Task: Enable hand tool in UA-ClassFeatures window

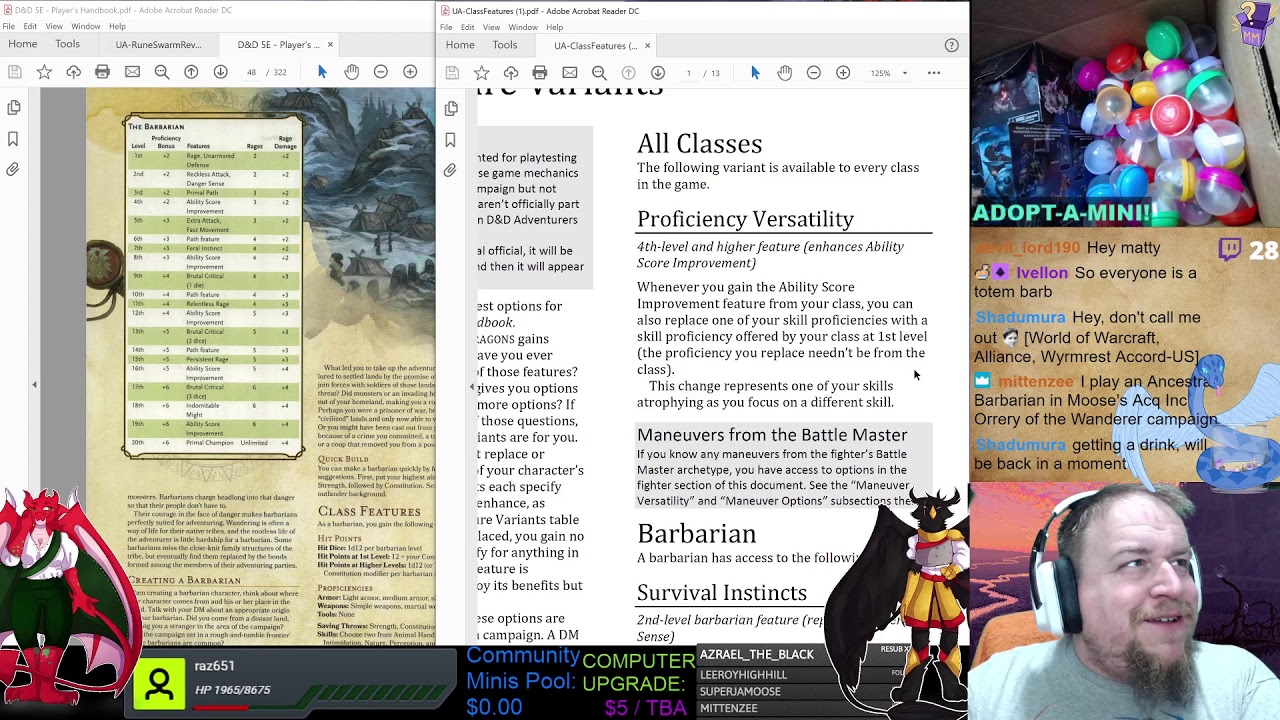Action: tap(785, 72)
